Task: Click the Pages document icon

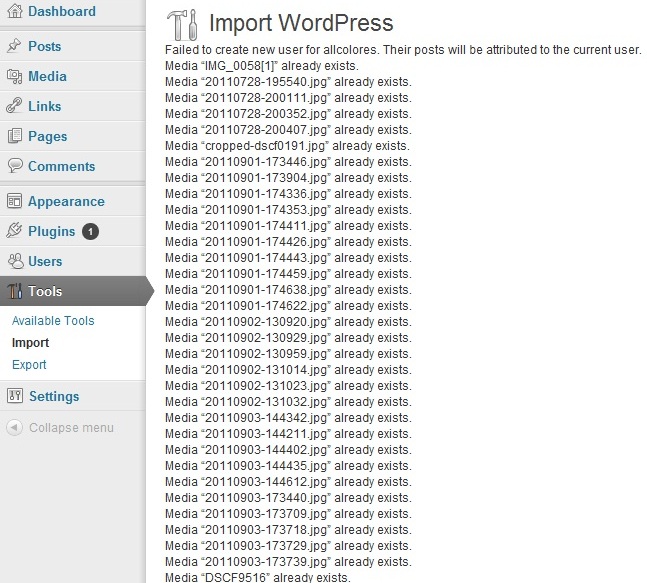Action: click(15, 136)
